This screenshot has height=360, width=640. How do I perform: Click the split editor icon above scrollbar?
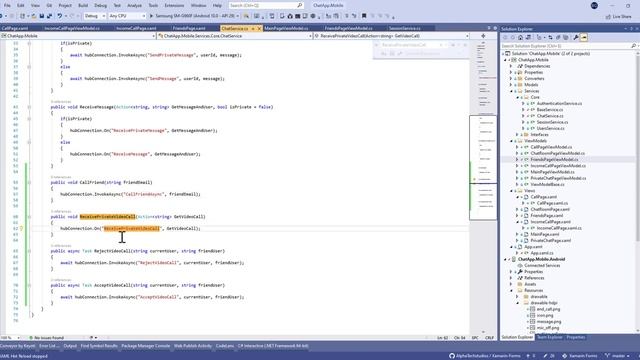pyautogui.click(x=483, y=36)
